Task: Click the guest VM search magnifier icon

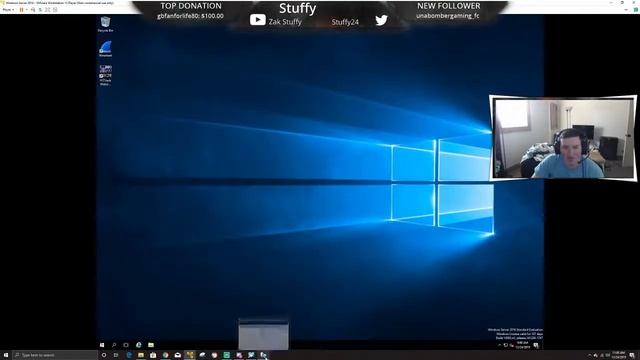Action: coord(114,345)
